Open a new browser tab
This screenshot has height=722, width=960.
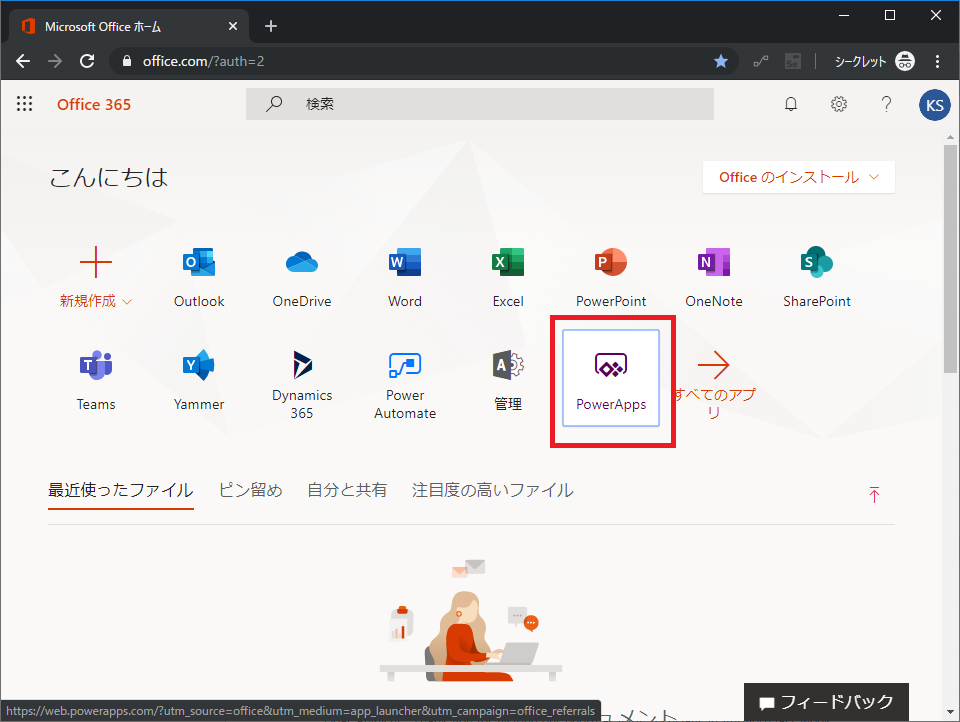pos(271,26)
